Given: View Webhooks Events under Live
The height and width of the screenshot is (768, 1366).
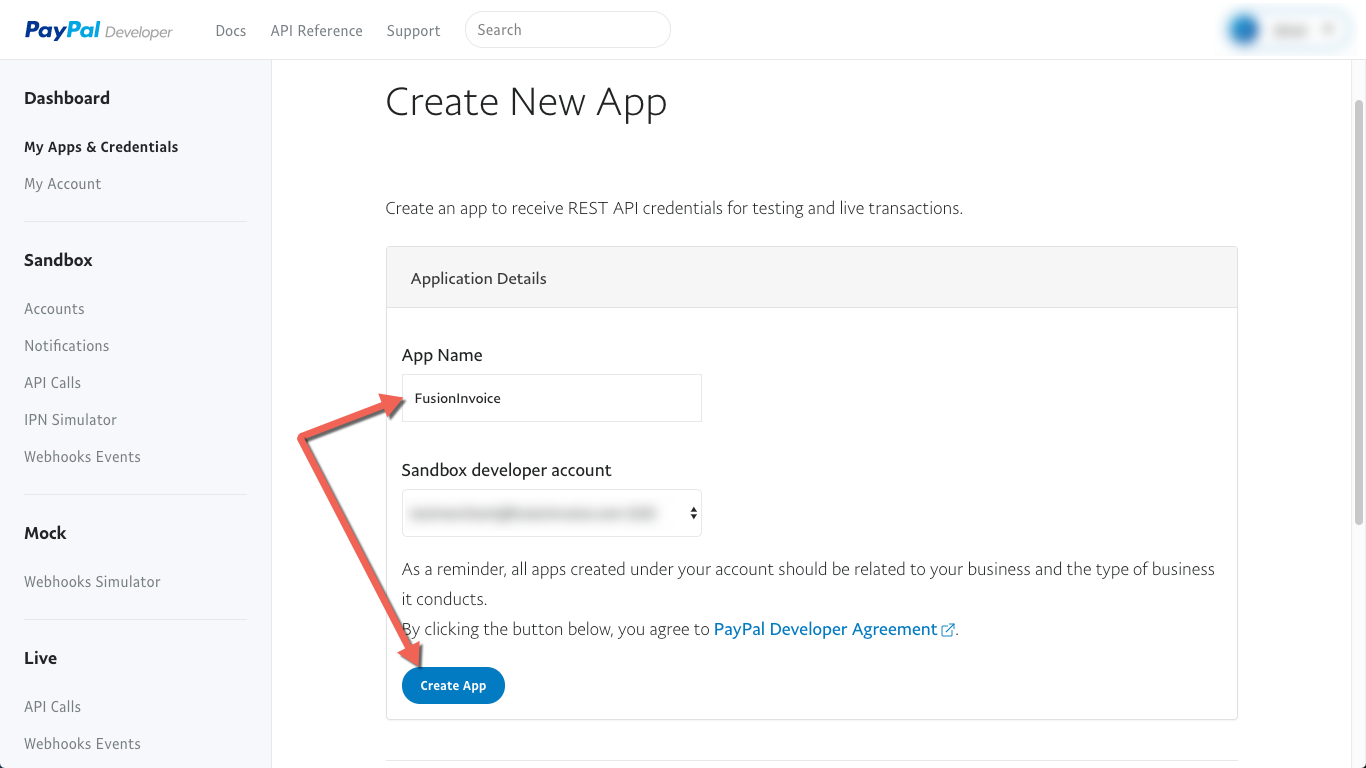Looking at the screenshot, I should [x=82, y=743].
